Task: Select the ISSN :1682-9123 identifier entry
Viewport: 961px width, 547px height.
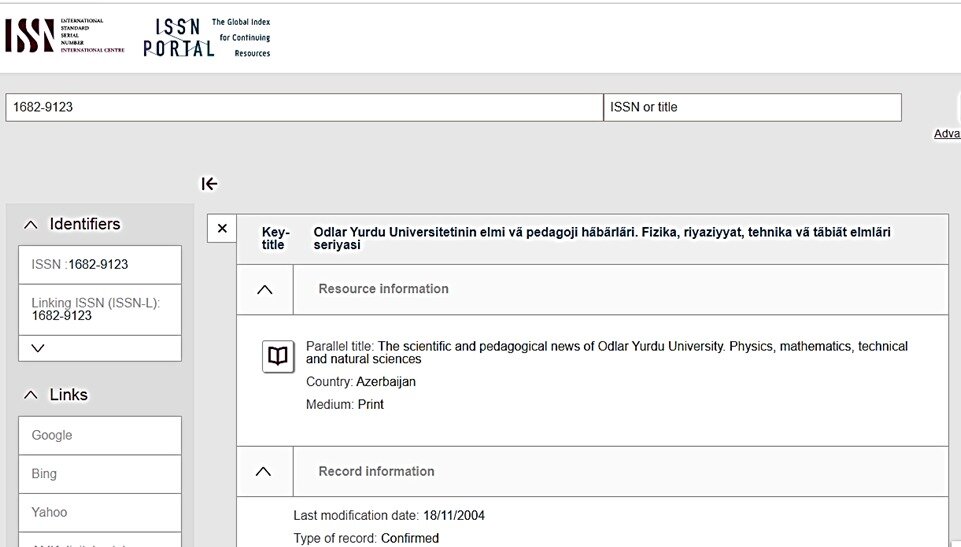Action: pos(100,265)
